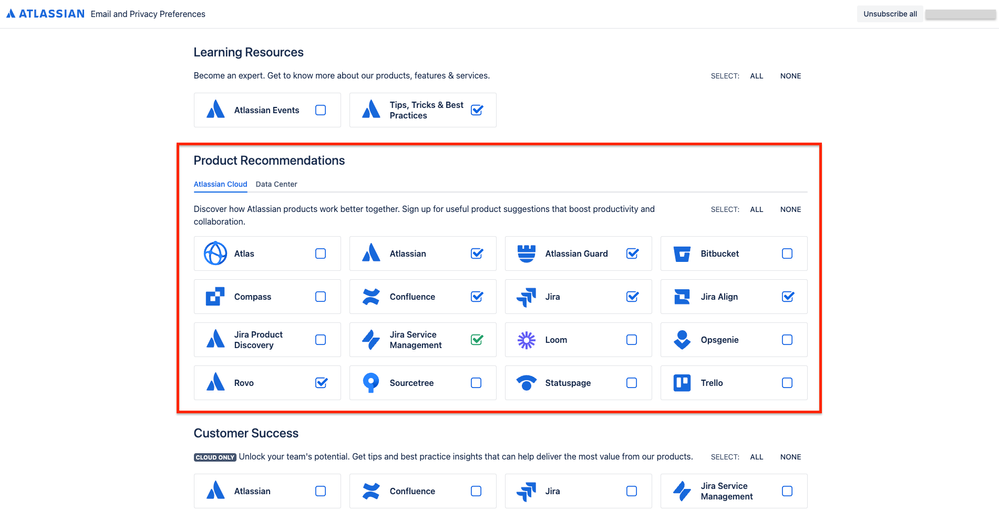Check the Confluence checkbox in Customer Success
The image size is (999, 517).
point(476,492)
